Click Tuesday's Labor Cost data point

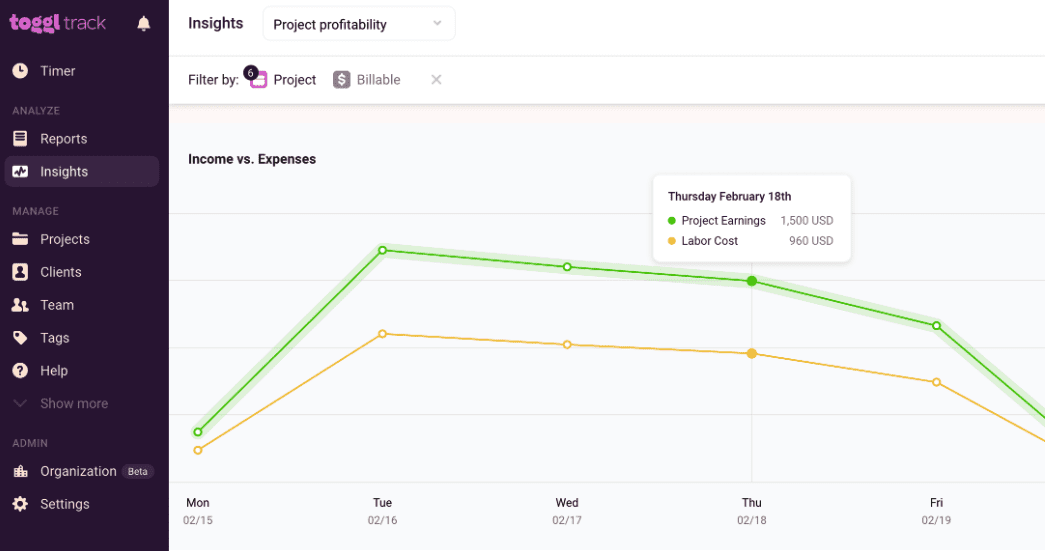[x=382, y=334]
